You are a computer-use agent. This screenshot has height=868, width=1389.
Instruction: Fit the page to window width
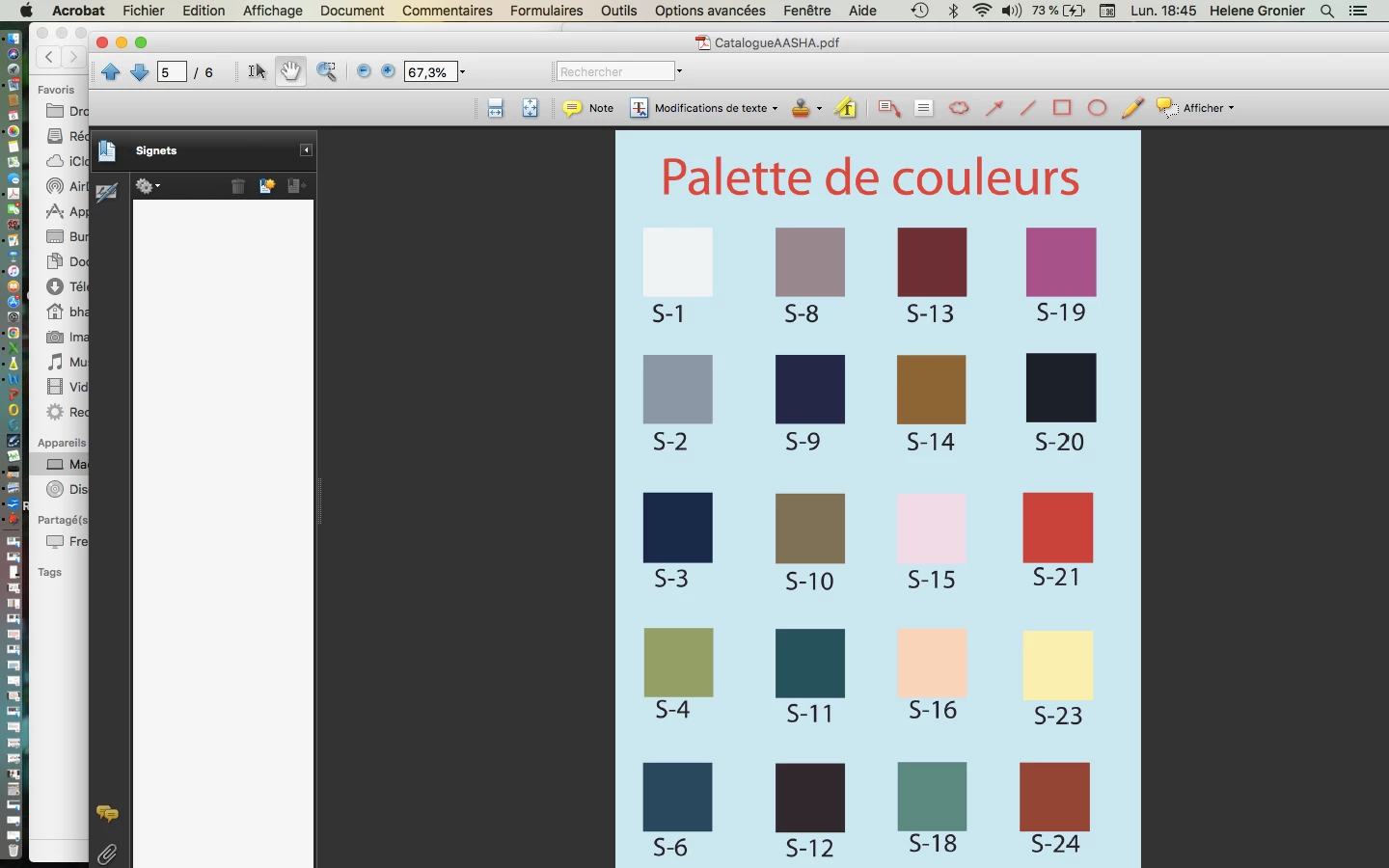coord(496,108)
